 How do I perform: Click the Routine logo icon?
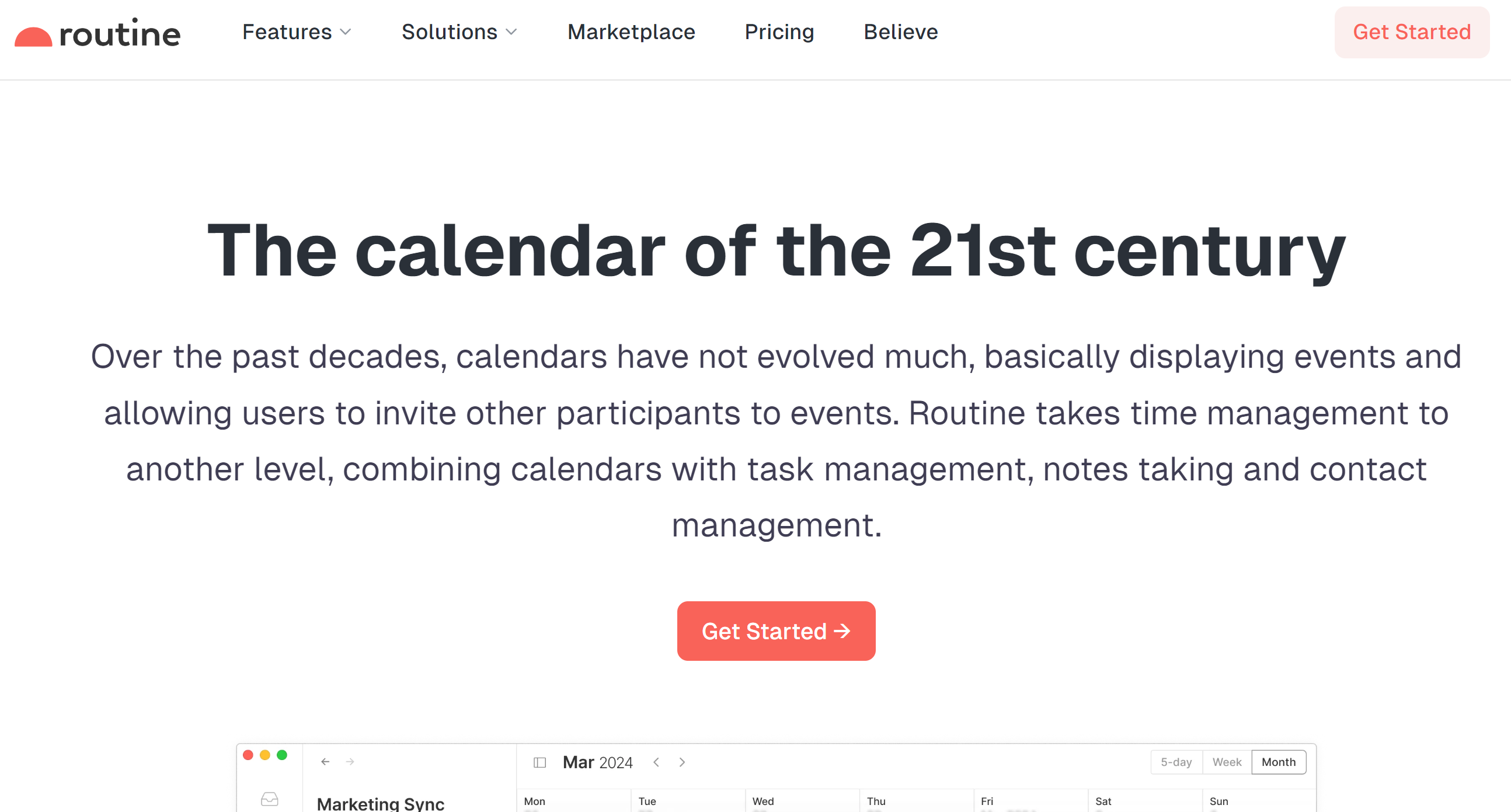pos(33,36)
